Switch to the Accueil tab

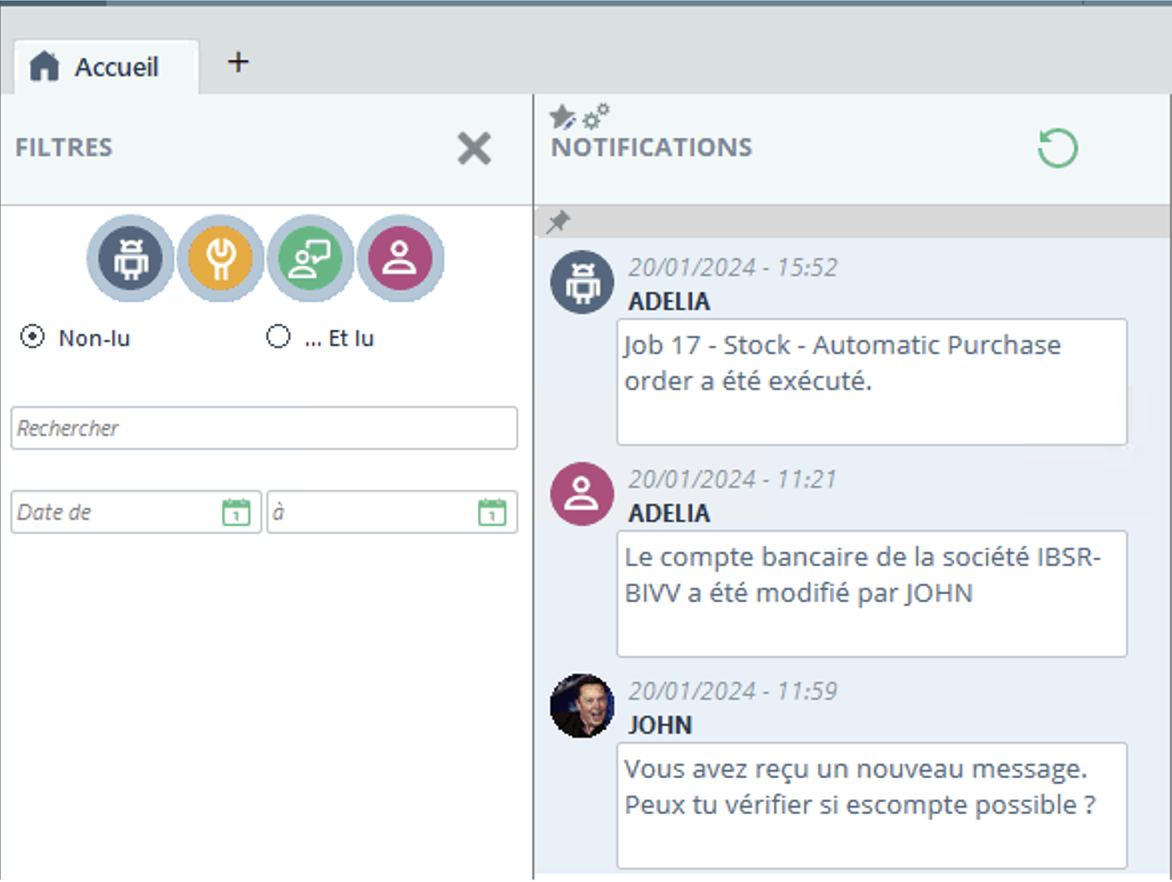[103, 66]
